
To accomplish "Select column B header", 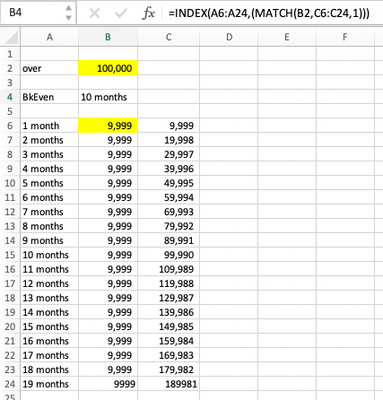I will click(108, 37).
